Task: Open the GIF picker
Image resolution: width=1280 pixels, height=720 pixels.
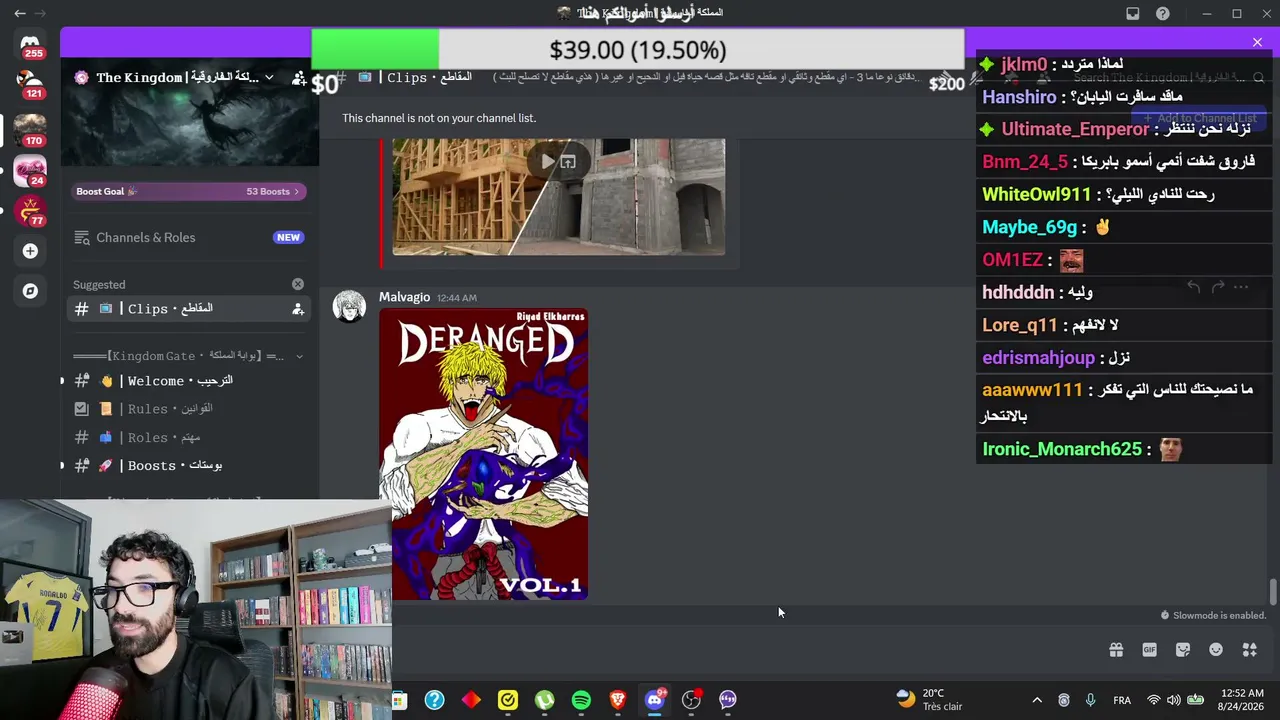Action: tap(1150, 650)
